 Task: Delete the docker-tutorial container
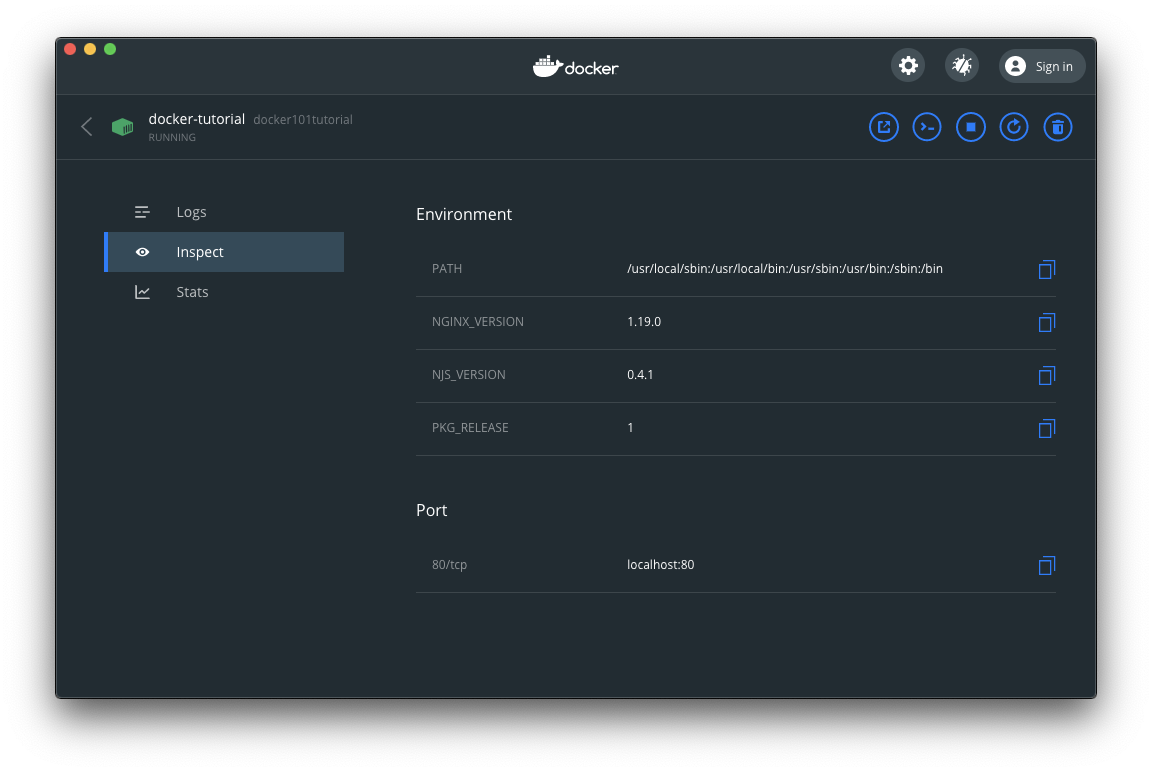pyautogui.click(x=1058, y=127)
